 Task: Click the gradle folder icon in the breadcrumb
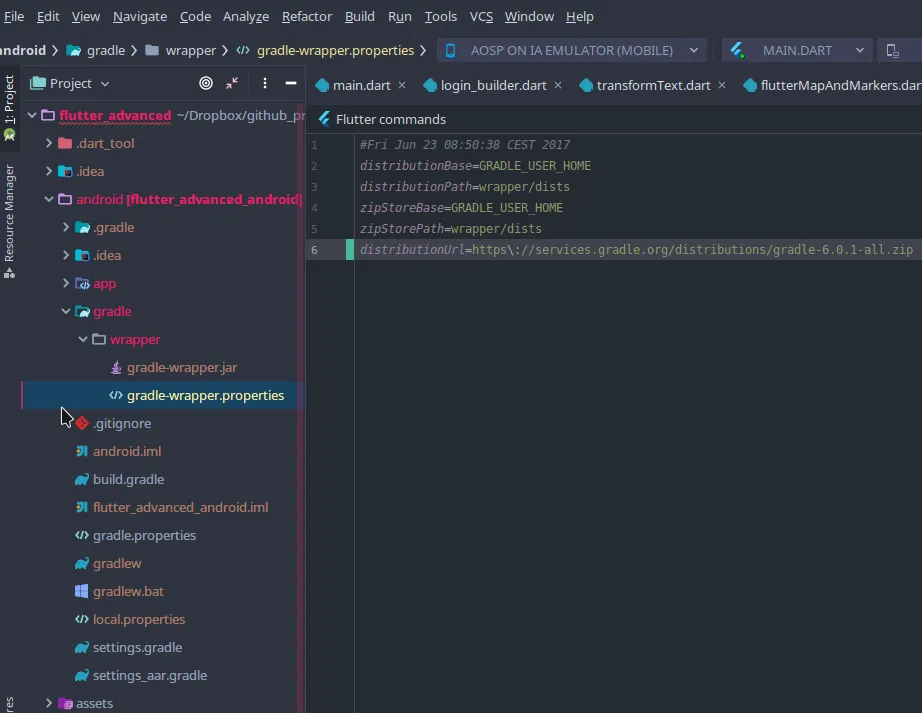(x=74, y=51)
